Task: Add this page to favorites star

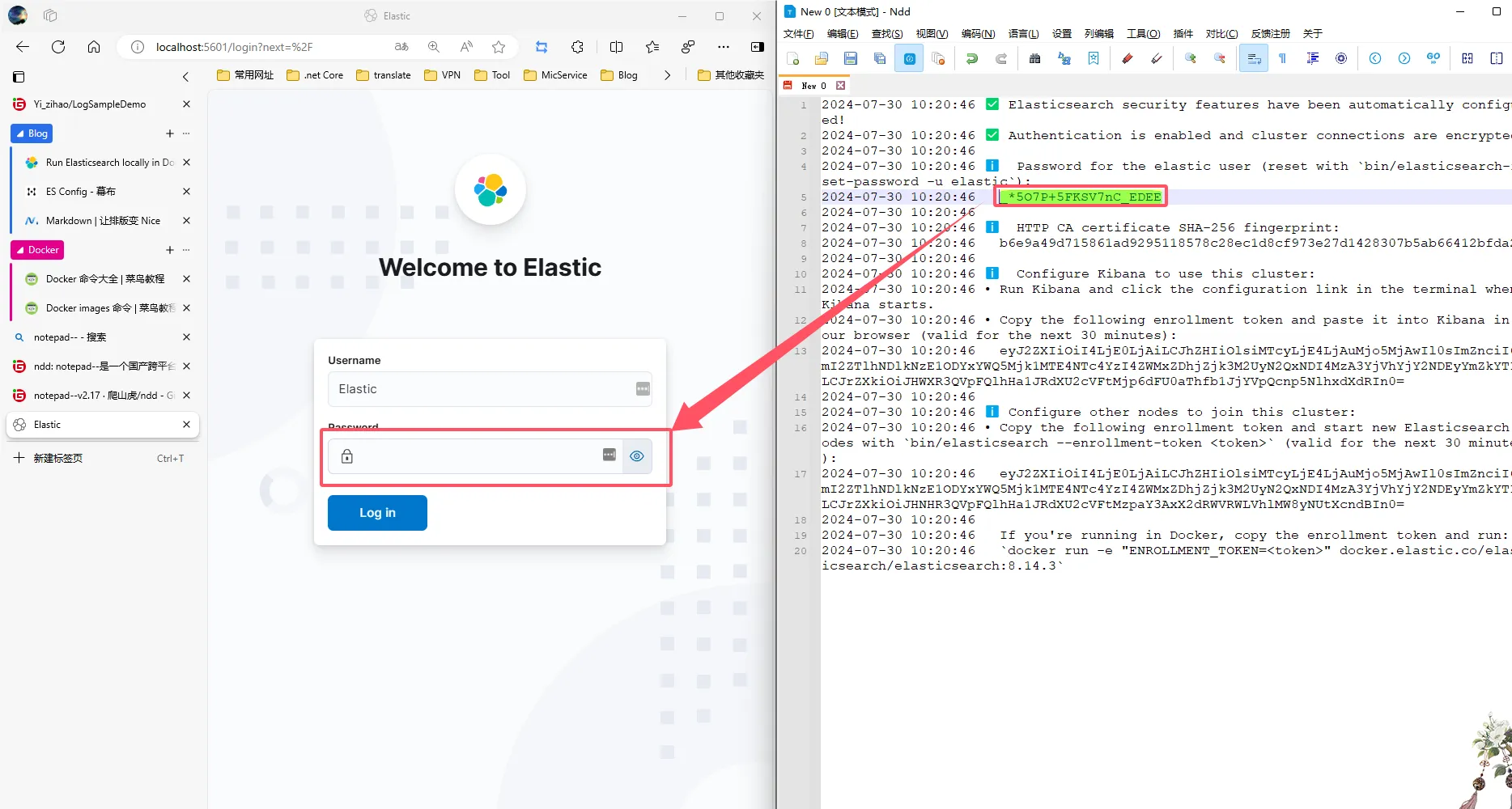Action: (x=499, y=47)
